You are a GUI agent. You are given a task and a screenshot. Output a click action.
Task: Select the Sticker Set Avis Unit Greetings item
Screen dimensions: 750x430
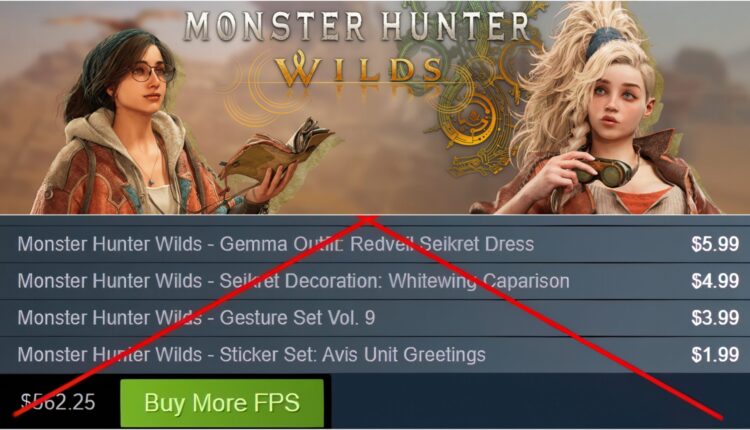[375, 354]
